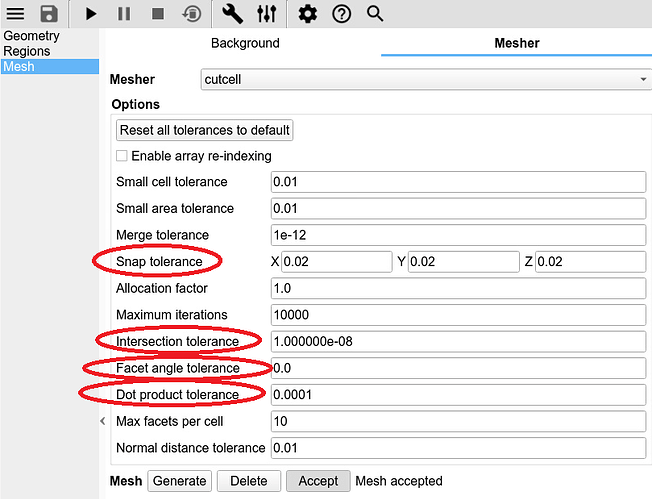
Task: Select Regions in the left list
Action: [x=27, y=51]
